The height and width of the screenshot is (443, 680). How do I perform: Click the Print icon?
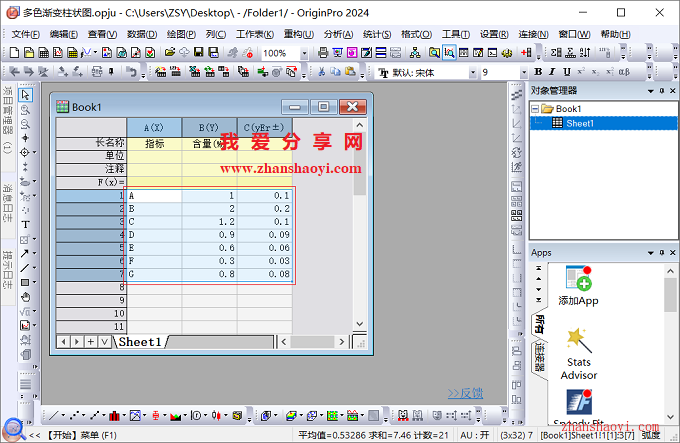(323, 53)
